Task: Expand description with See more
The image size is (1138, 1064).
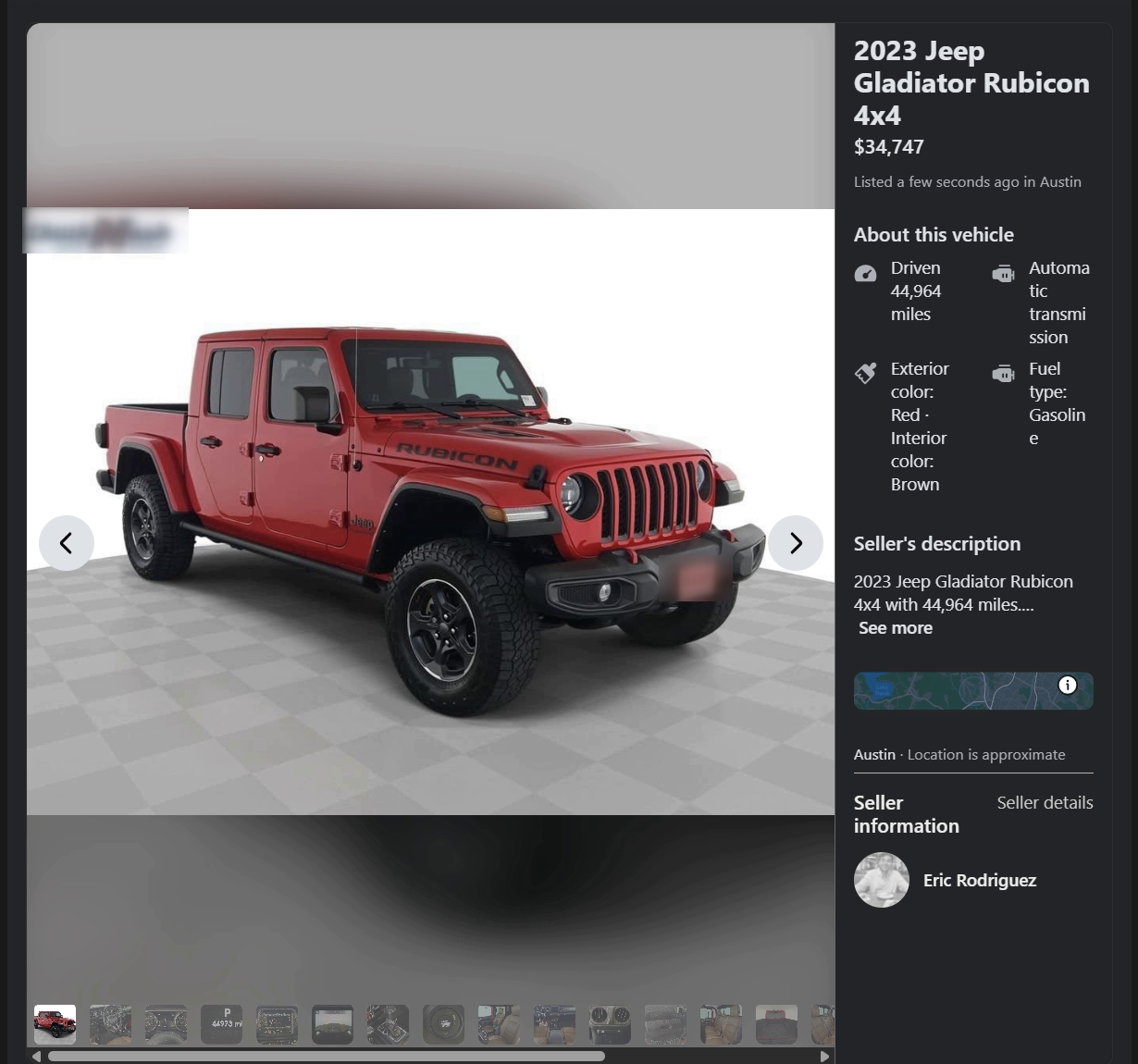Action: coord(895,628)
